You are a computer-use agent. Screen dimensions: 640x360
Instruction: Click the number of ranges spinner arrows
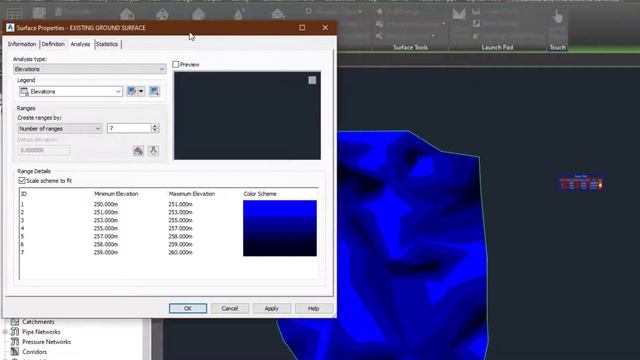(155, 129)
